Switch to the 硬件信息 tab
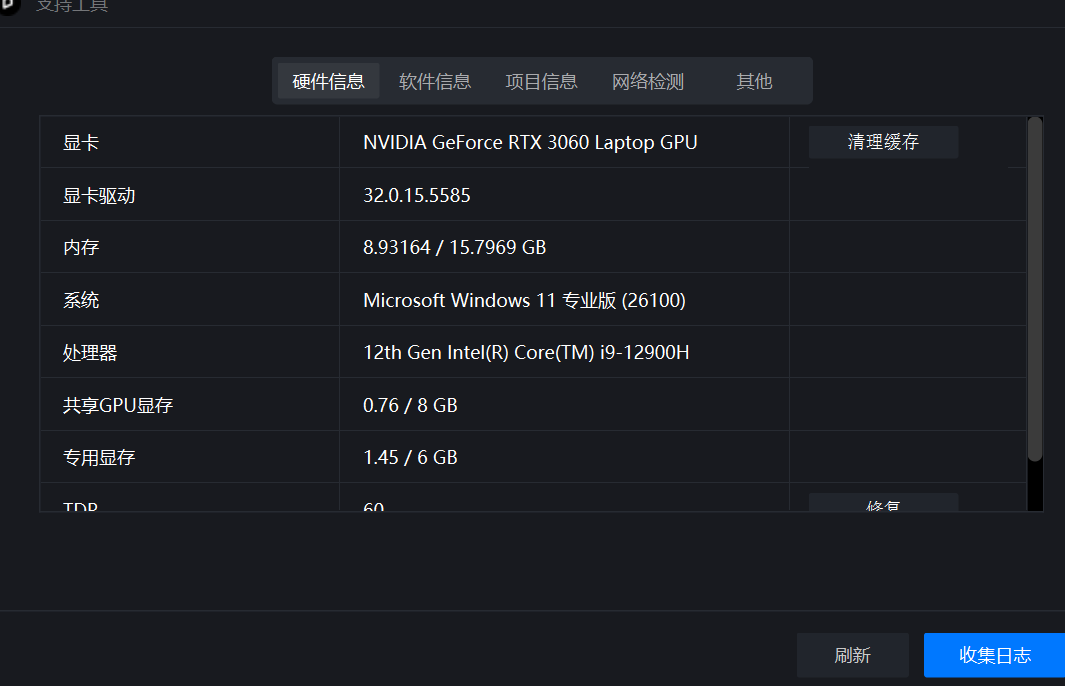The image size is (1065, 686). 328,81
